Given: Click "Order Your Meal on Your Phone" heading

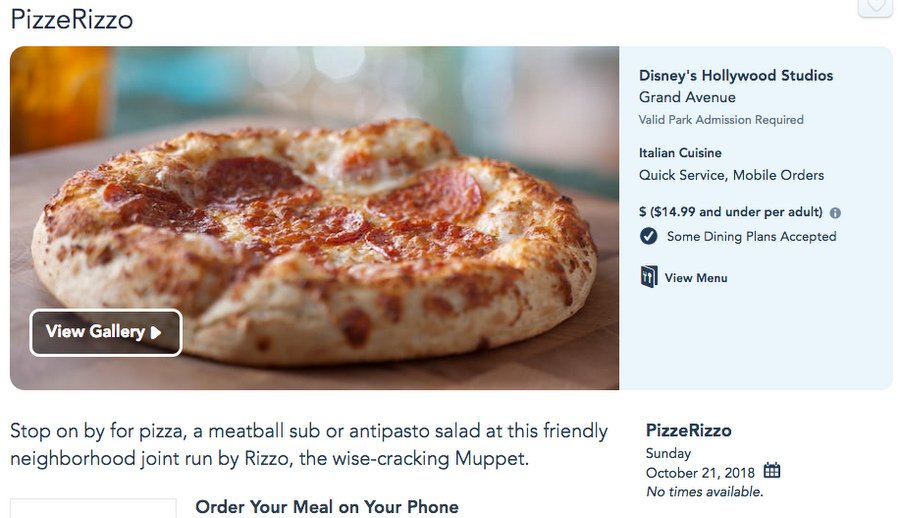Looking at the screenshot, I should click(326, 507).
